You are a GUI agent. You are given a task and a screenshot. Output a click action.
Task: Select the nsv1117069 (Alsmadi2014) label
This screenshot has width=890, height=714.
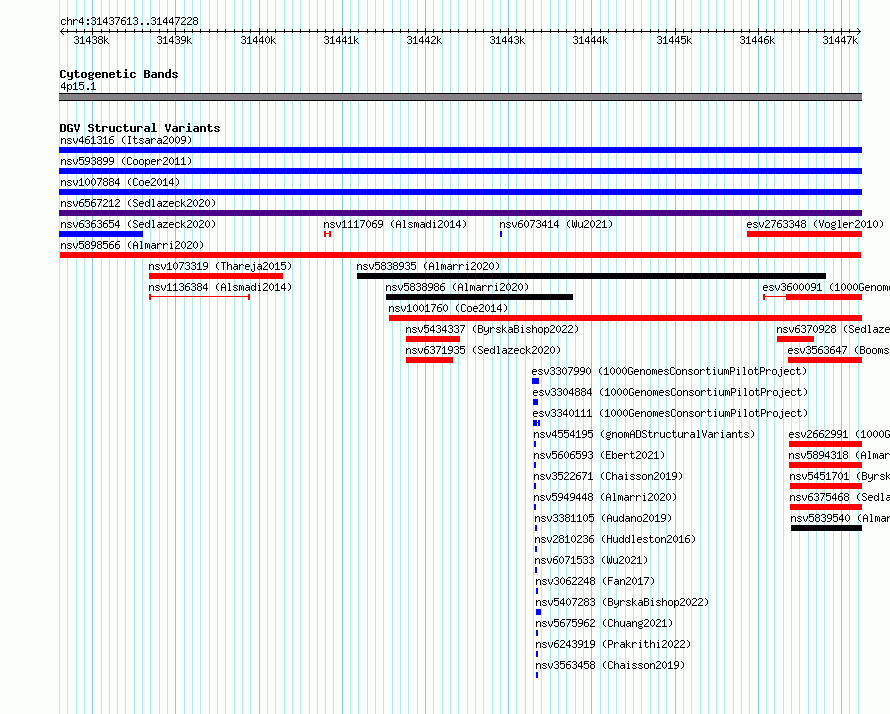pos(395,224)
